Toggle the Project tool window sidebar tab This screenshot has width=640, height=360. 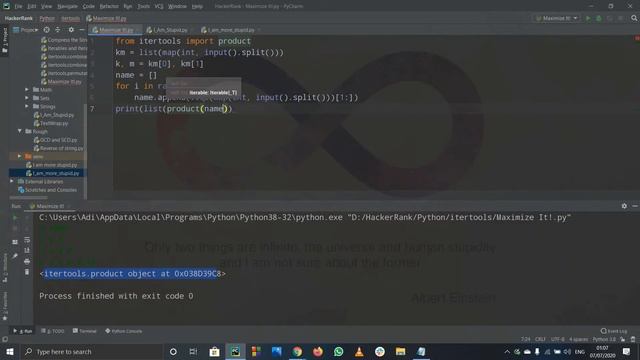(x=5, y=40)
